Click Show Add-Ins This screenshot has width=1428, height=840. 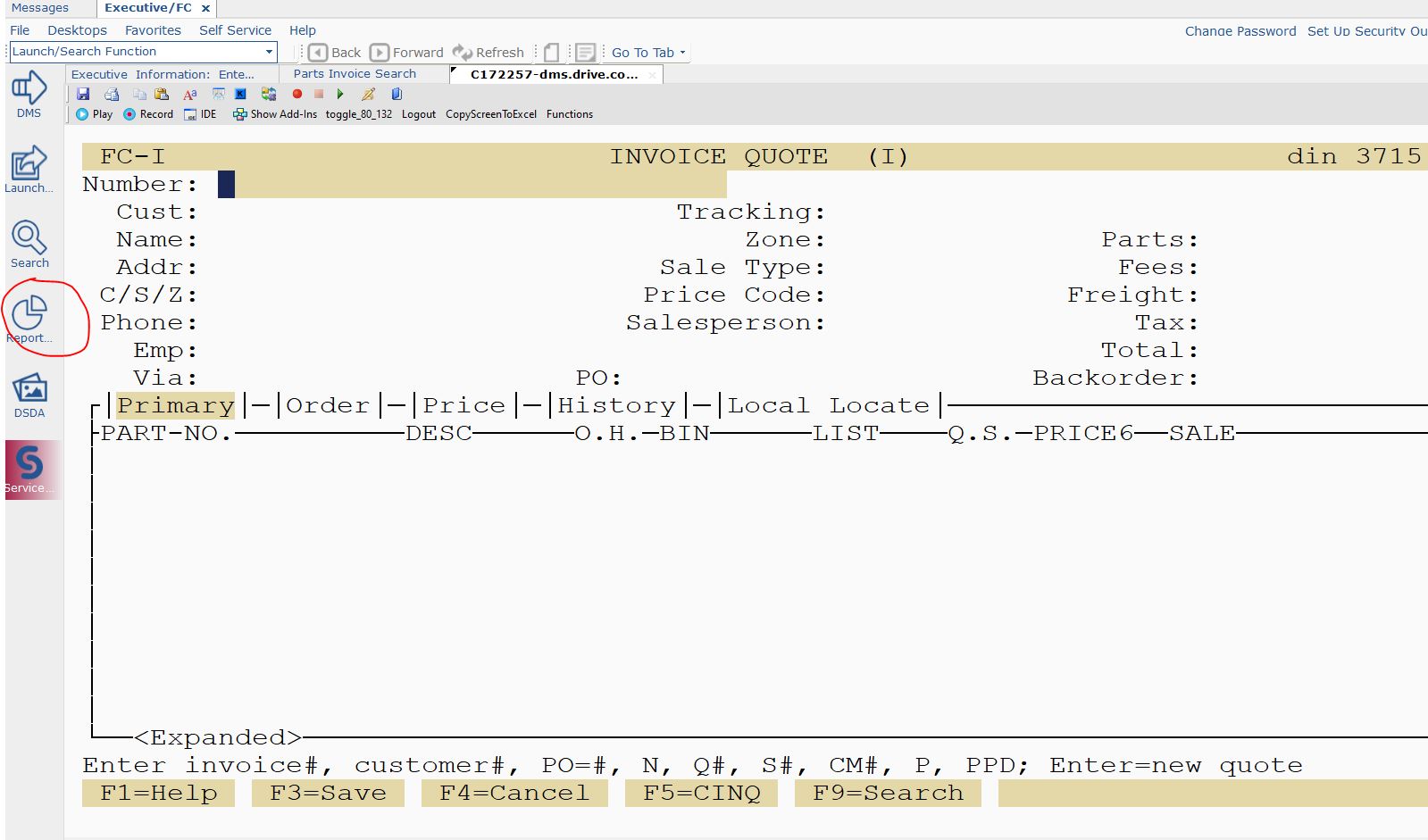275,114
